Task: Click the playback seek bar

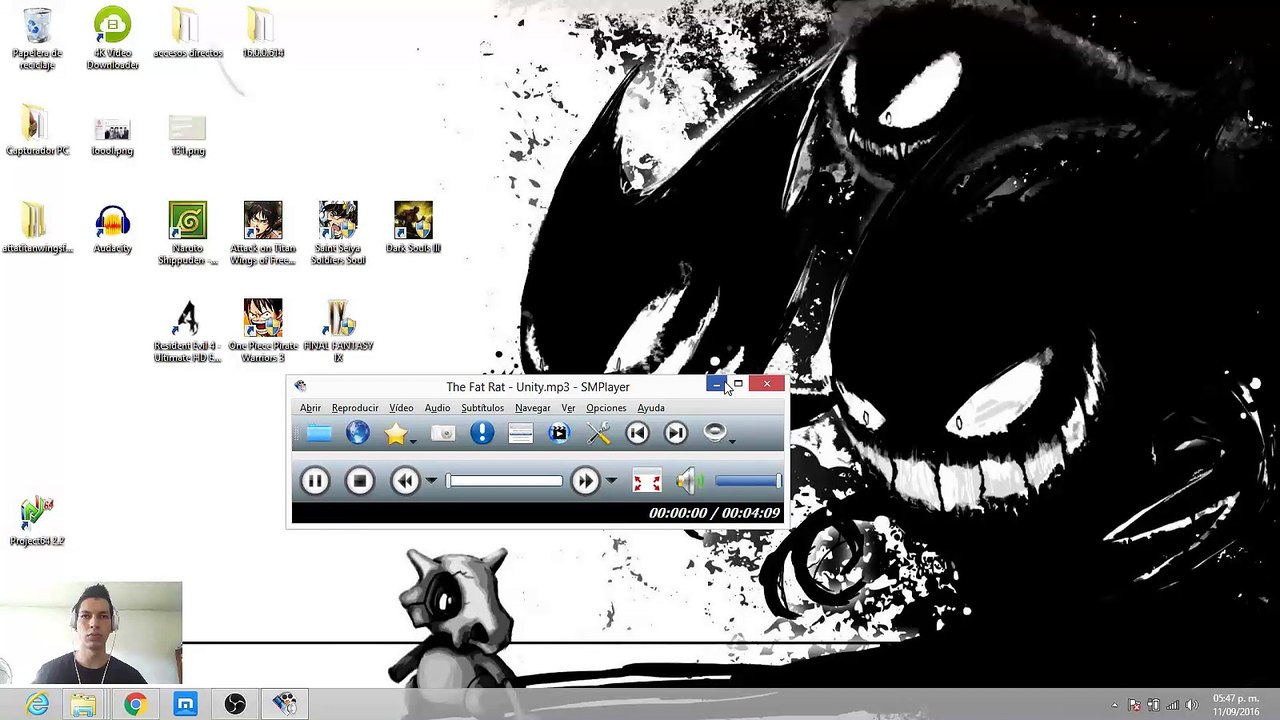Action: (x=504, y=482)
